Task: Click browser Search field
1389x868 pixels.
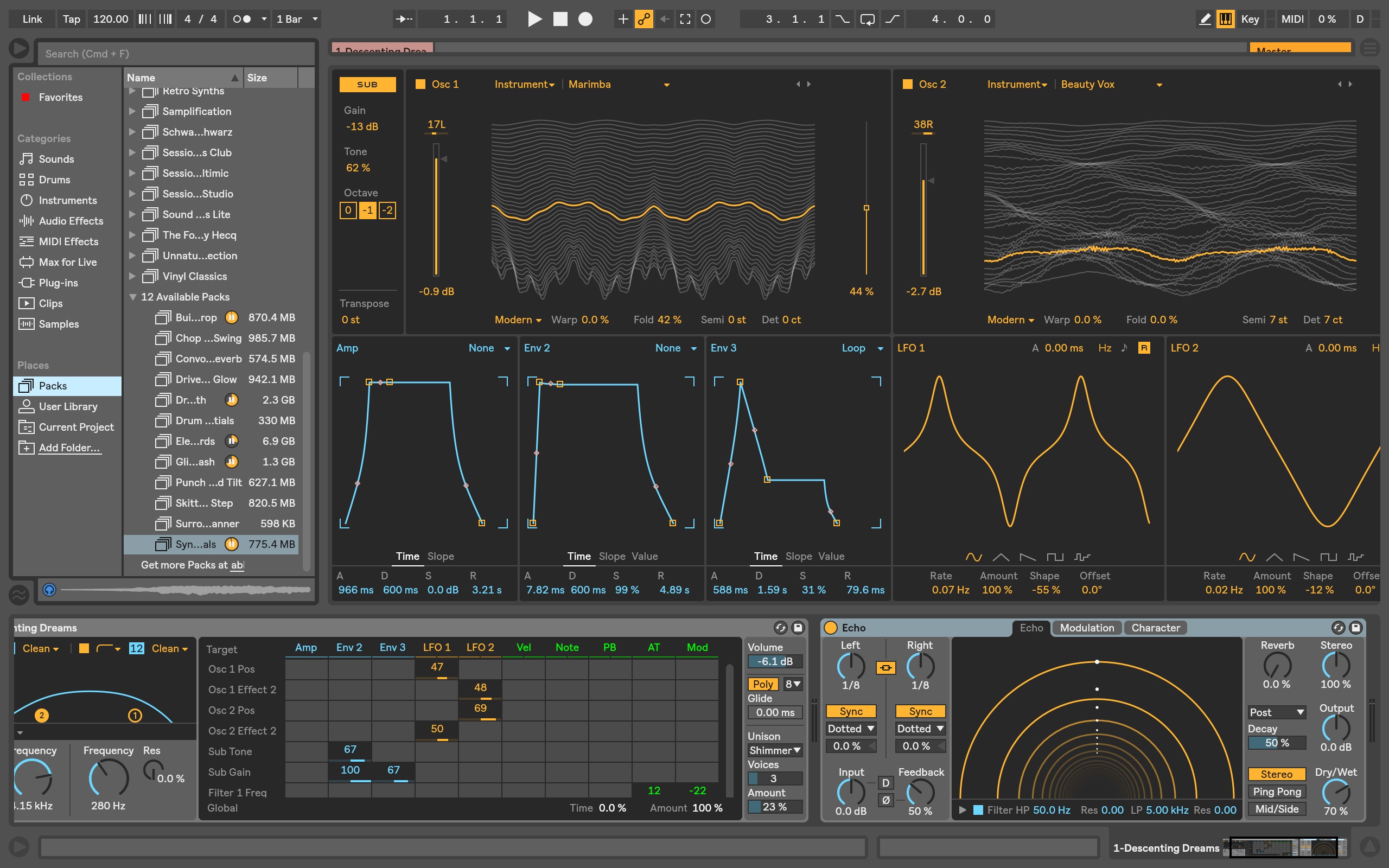Action: pos(176,53)
